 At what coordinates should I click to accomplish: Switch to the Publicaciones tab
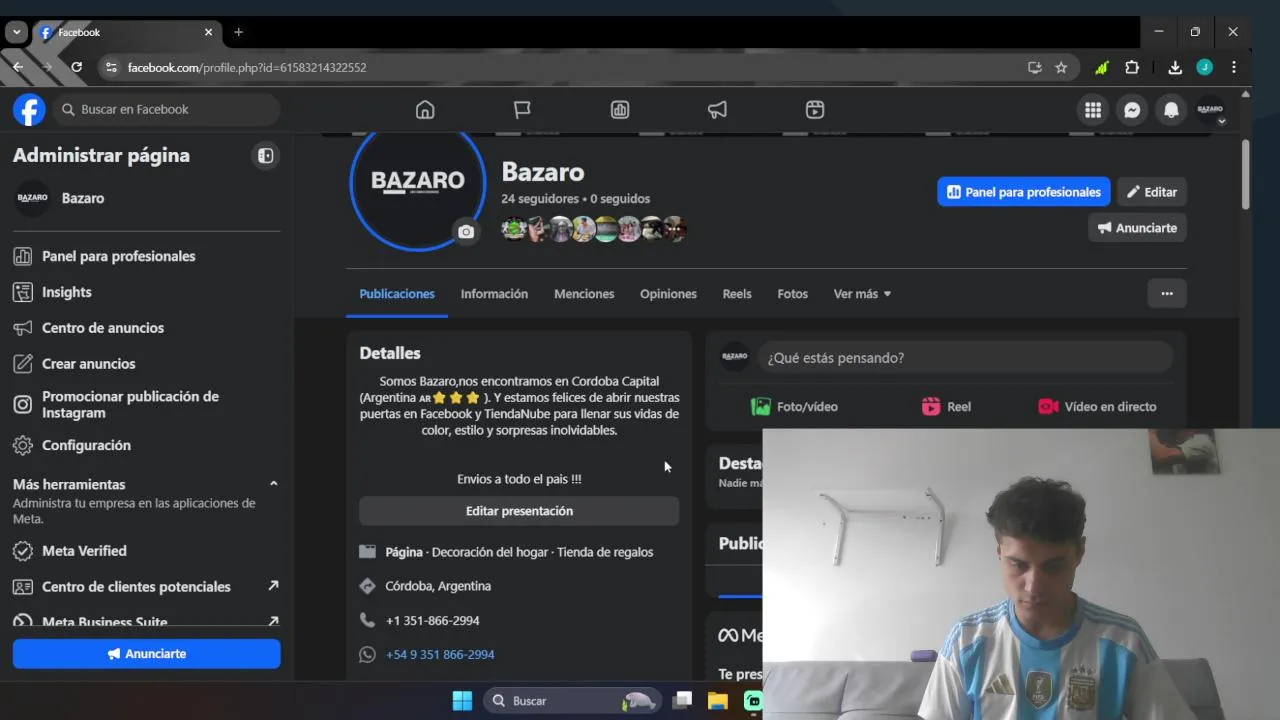click(x=397, y=294)
